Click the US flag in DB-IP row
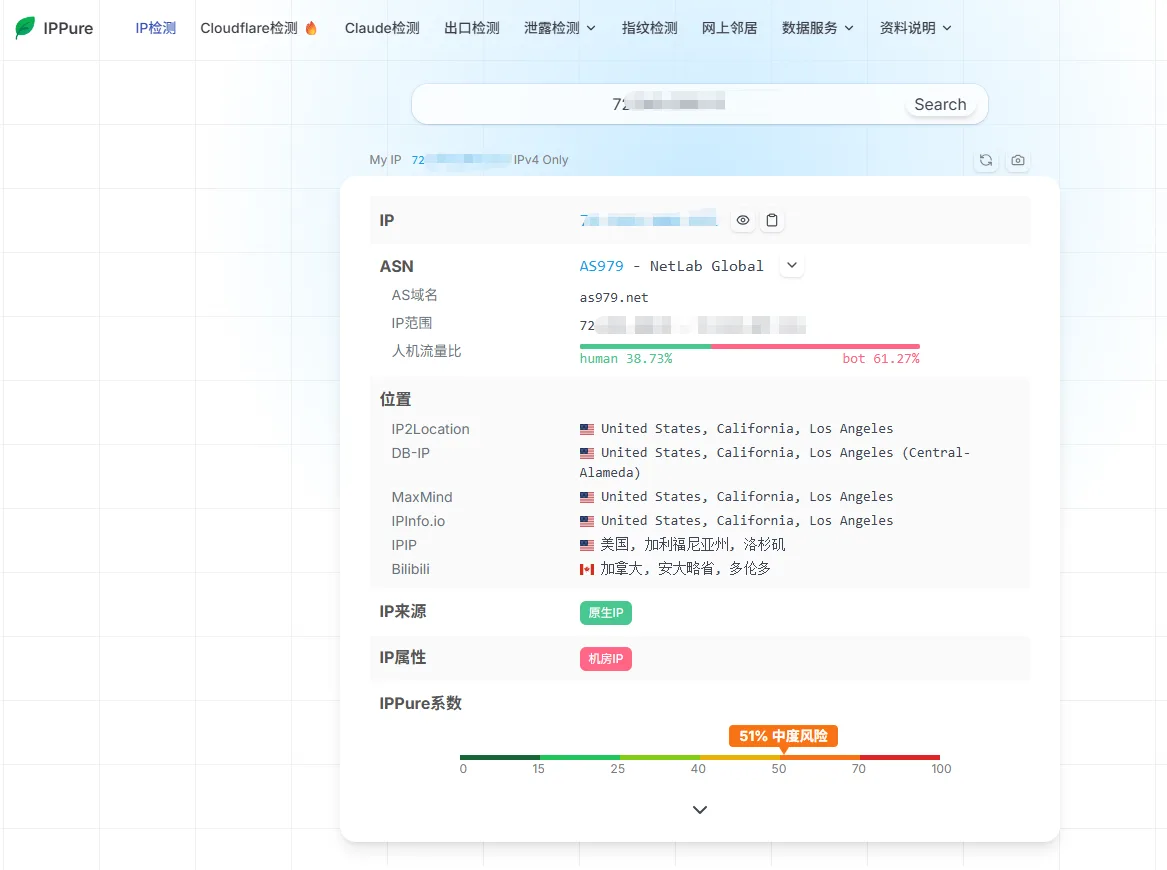Viewport: 1167px width, 870px height. [587, 453]
